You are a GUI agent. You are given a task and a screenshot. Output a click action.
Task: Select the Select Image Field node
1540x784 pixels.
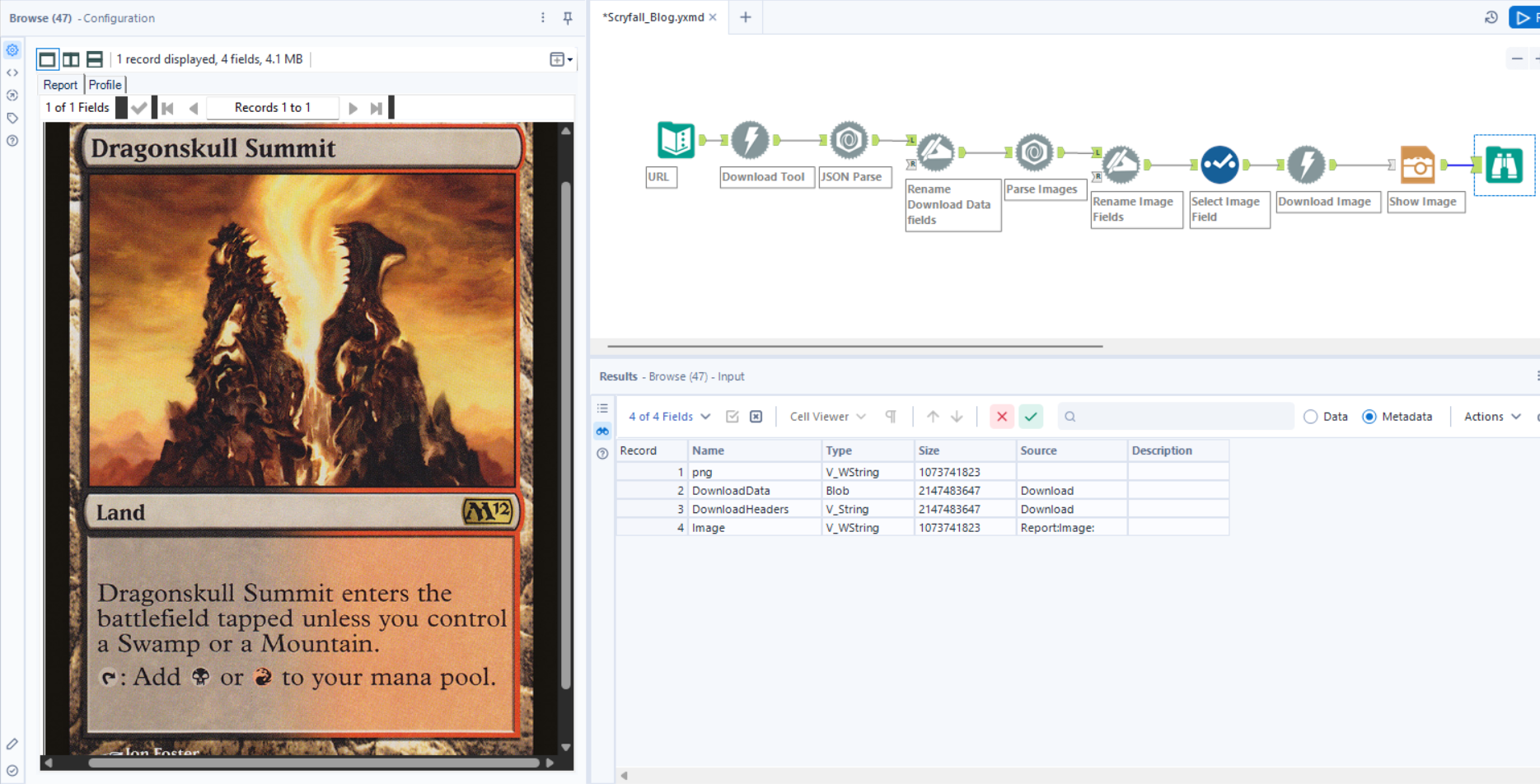click(1219, 165)
